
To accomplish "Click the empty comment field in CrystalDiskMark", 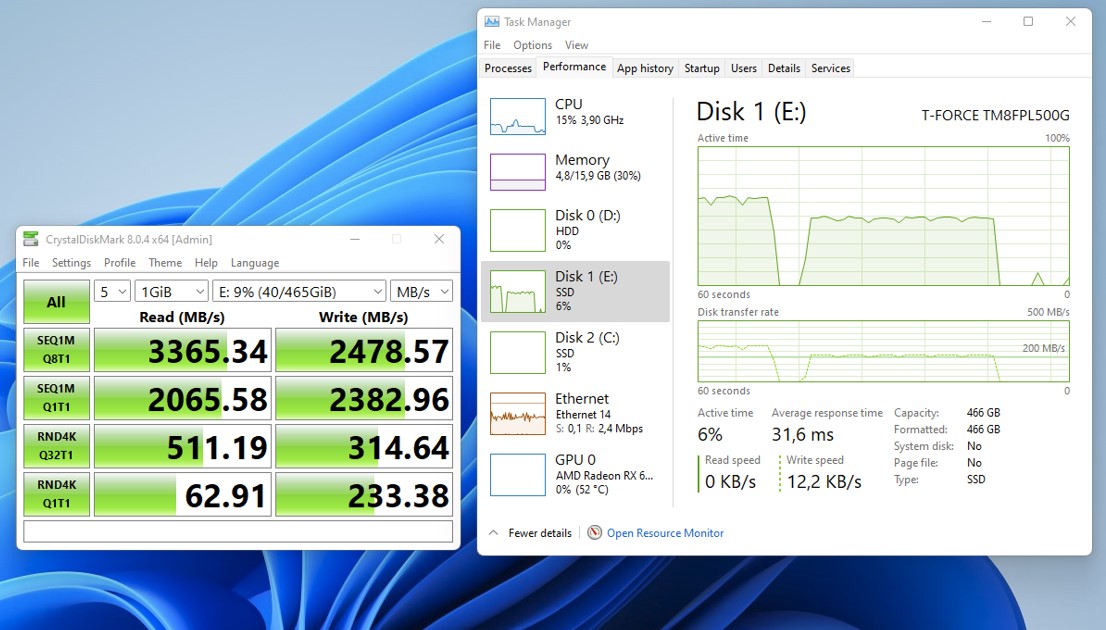I will click(238, 531).
